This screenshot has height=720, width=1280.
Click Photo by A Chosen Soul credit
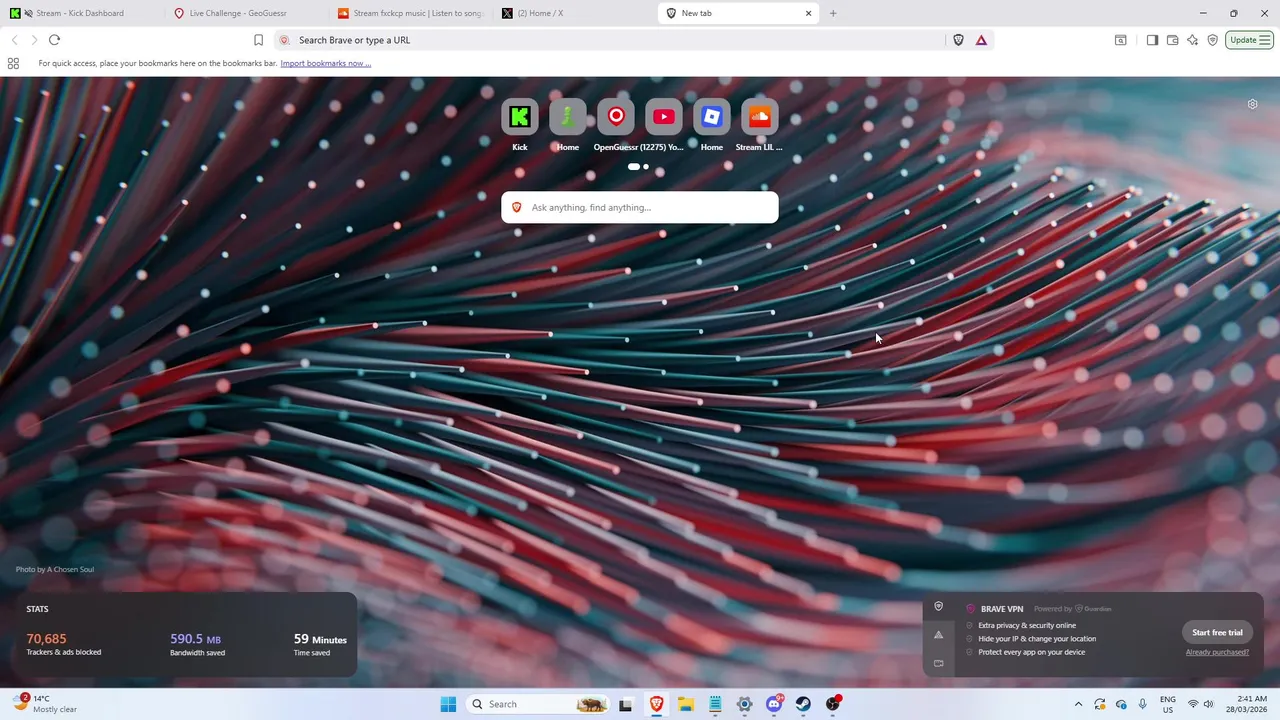(55, 569)
